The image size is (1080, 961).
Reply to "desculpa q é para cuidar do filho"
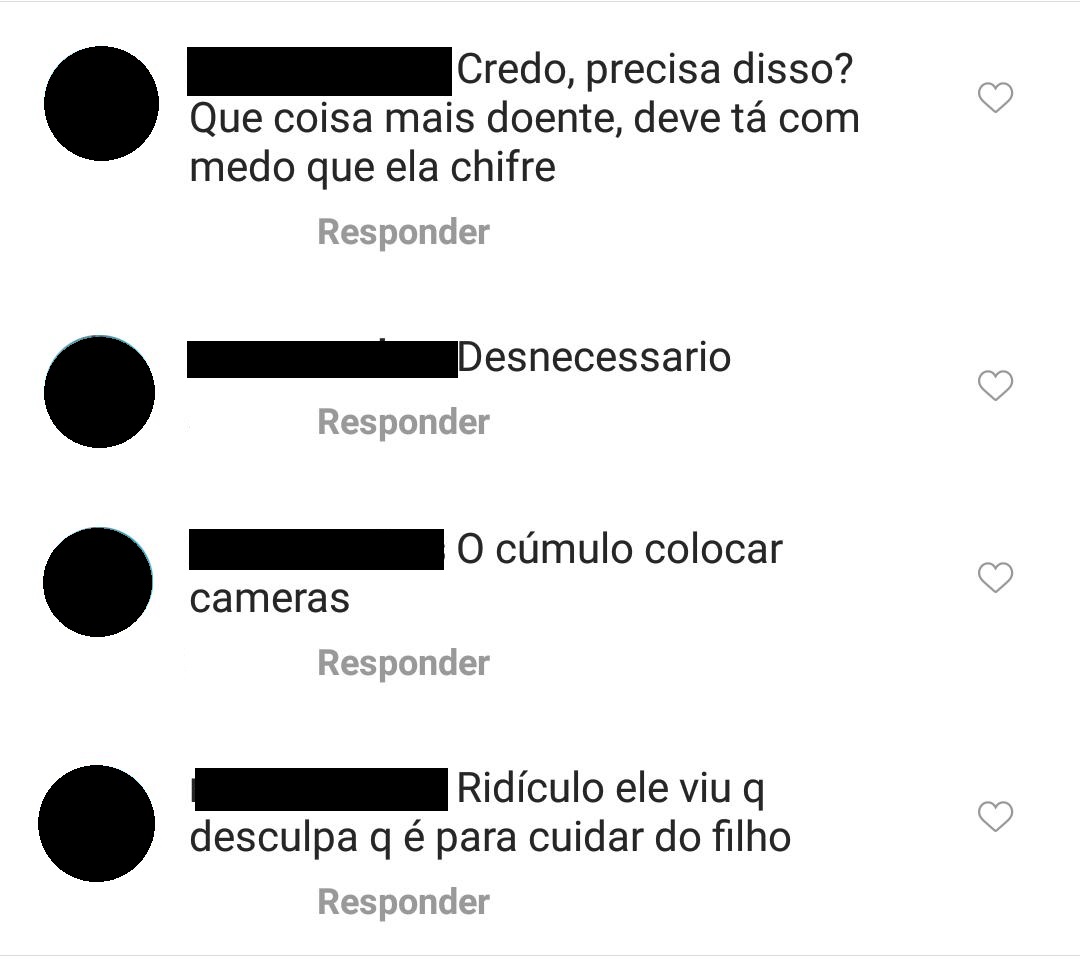(404, 902)
